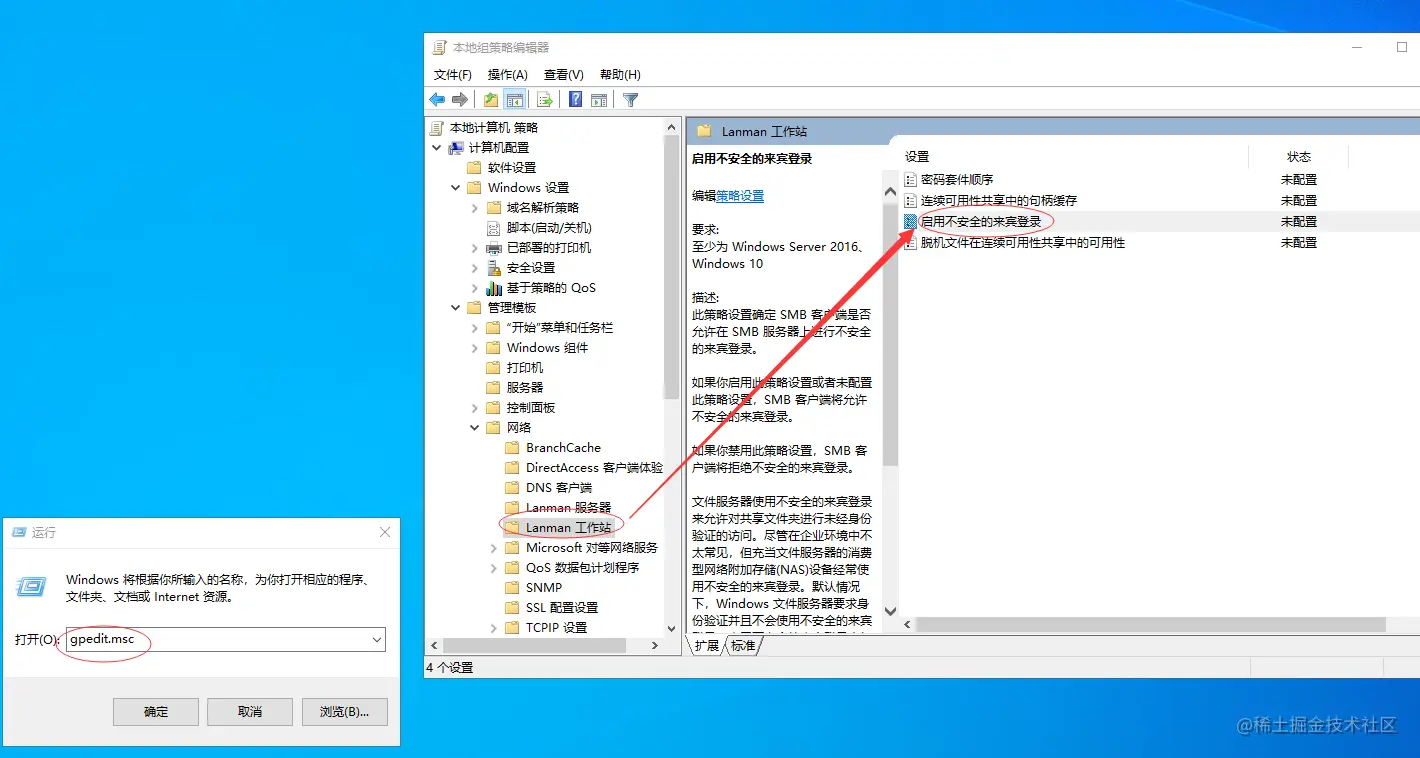Click the policy icon beside 密码套件顺序

click(x=910, y=180)
